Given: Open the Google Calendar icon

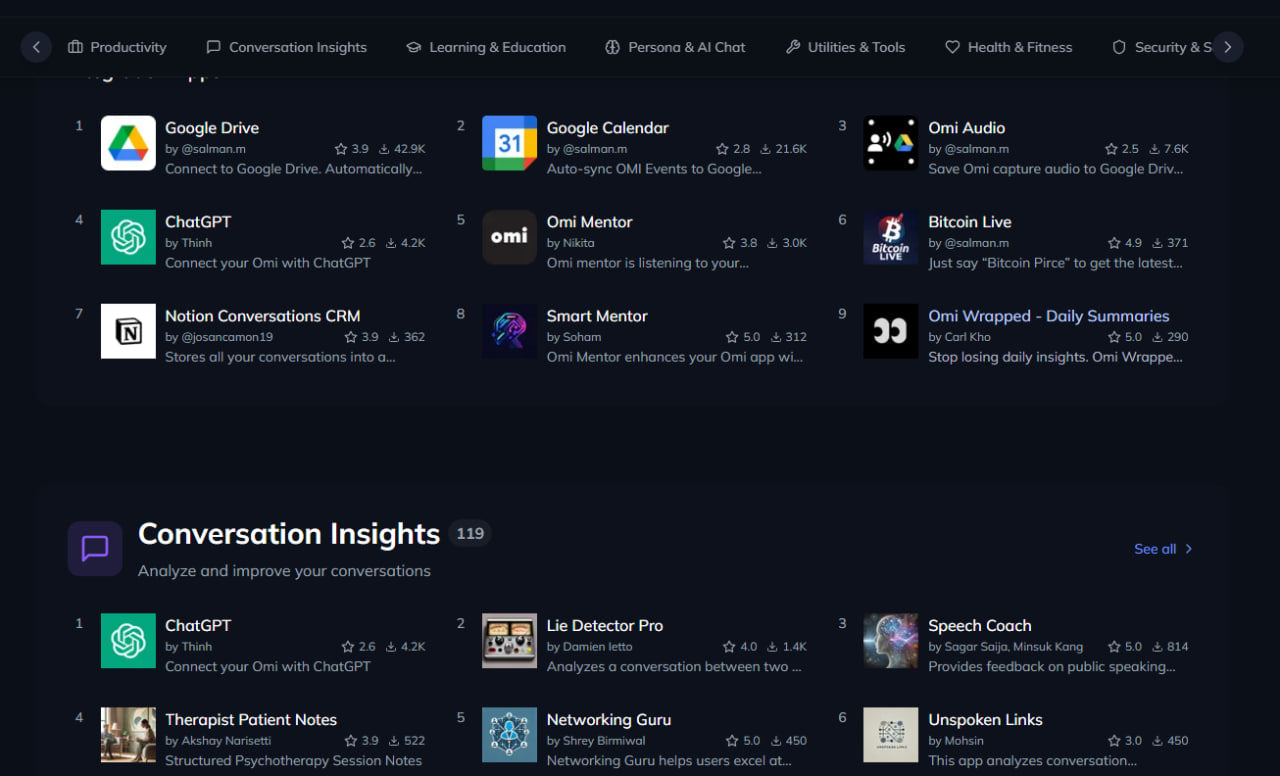Looking at the screenshot, I should (509, 143).
